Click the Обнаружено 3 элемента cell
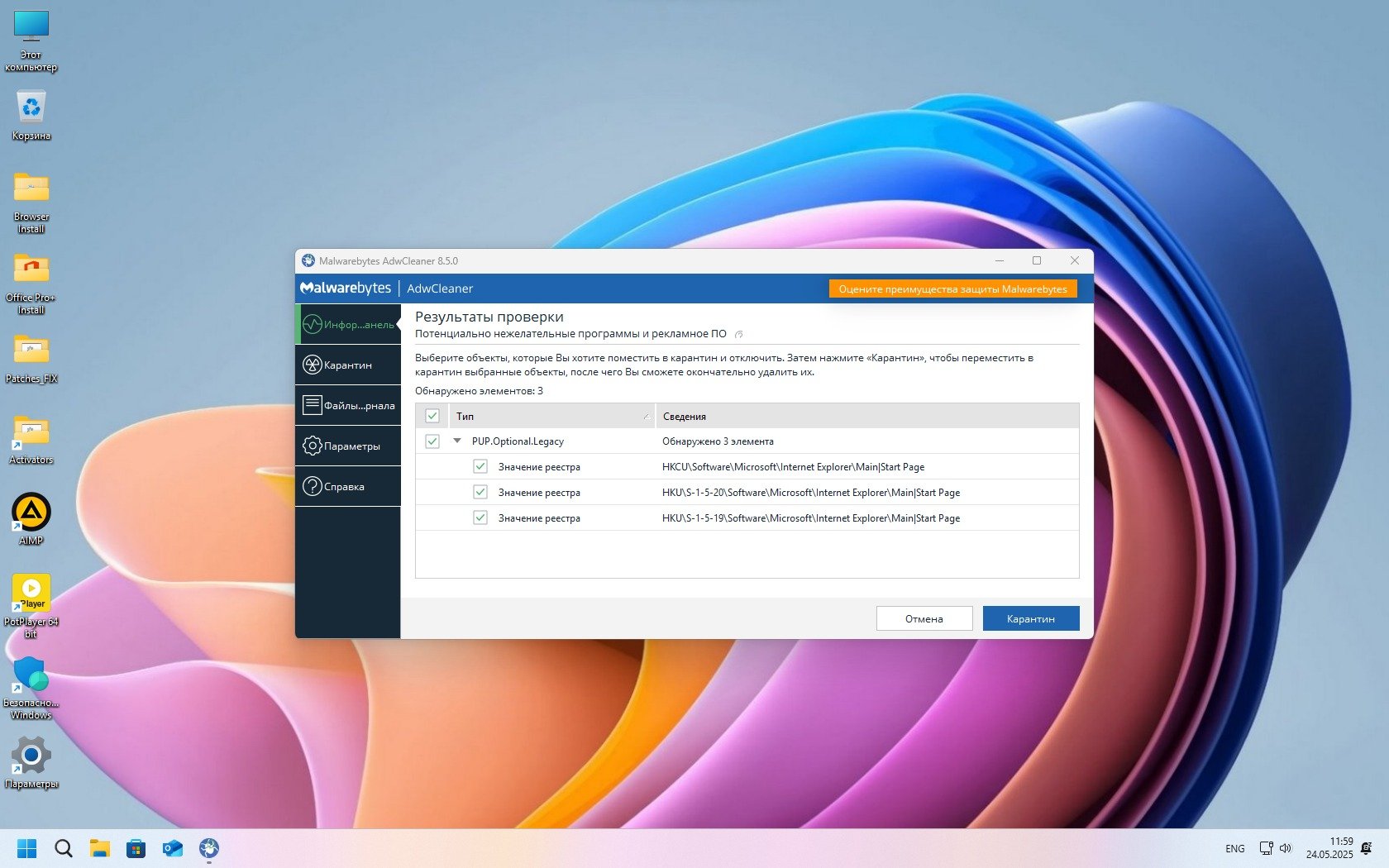1389x868 pixels. pos(718,441)
